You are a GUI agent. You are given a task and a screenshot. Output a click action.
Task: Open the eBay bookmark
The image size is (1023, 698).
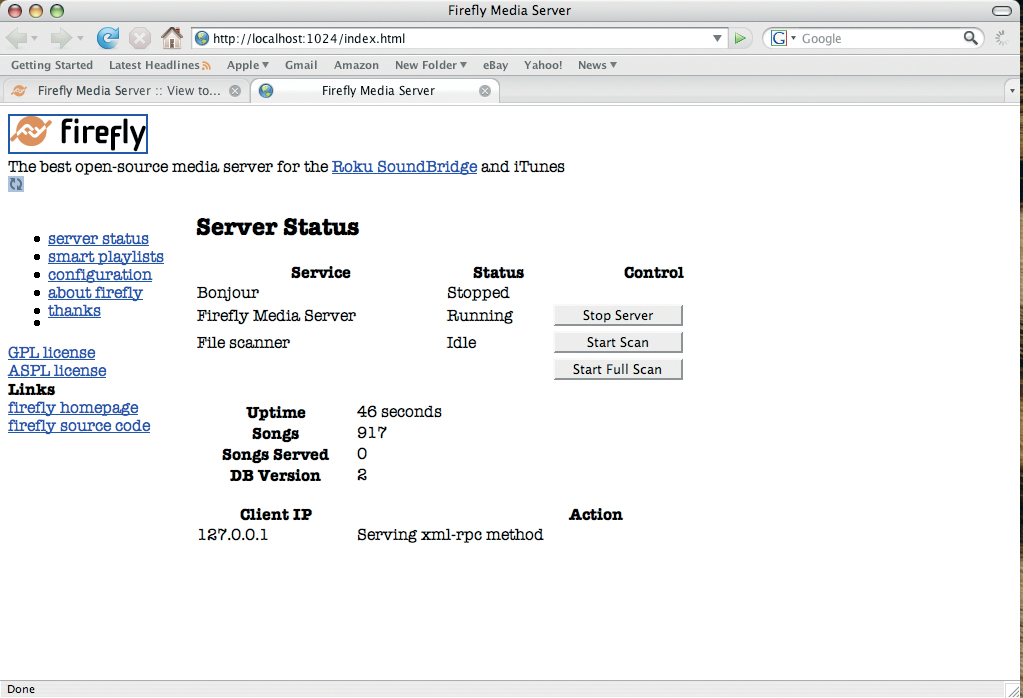click(495, 65)
